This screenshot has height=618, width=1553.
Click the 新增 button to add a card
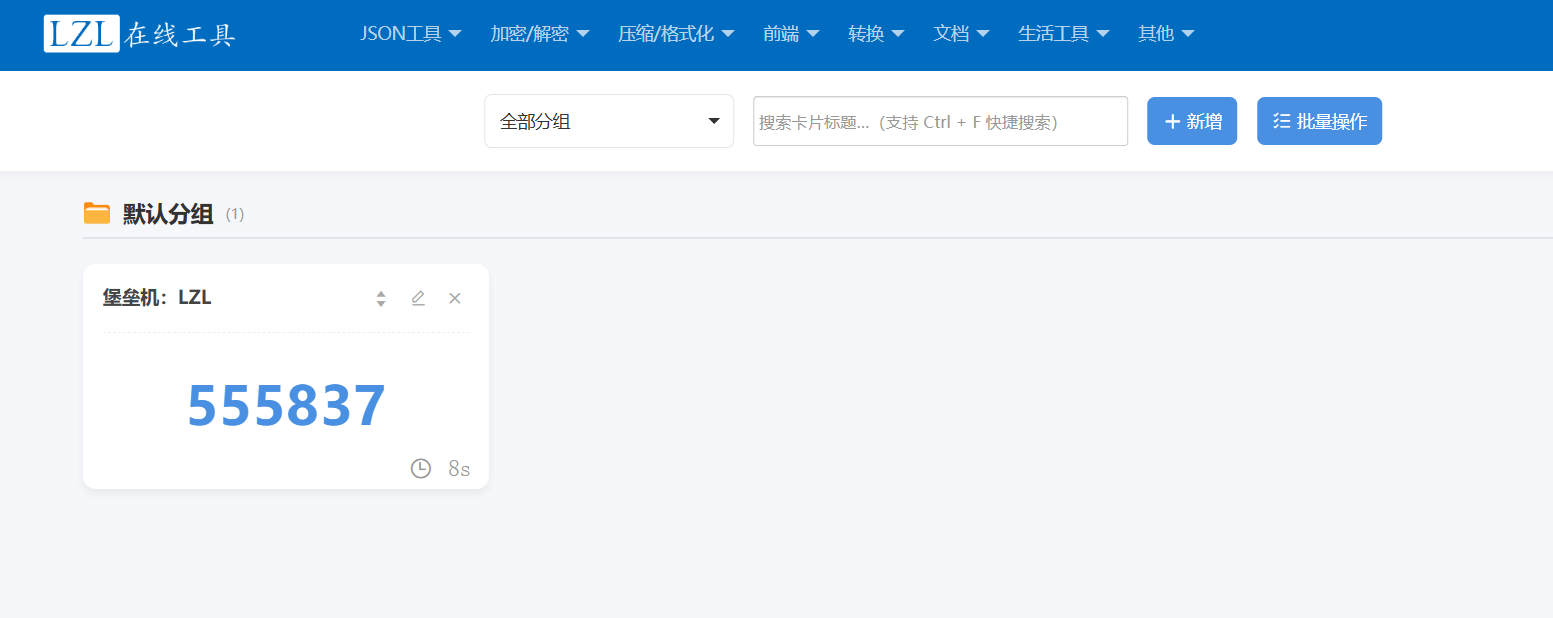coord(1192,120)
